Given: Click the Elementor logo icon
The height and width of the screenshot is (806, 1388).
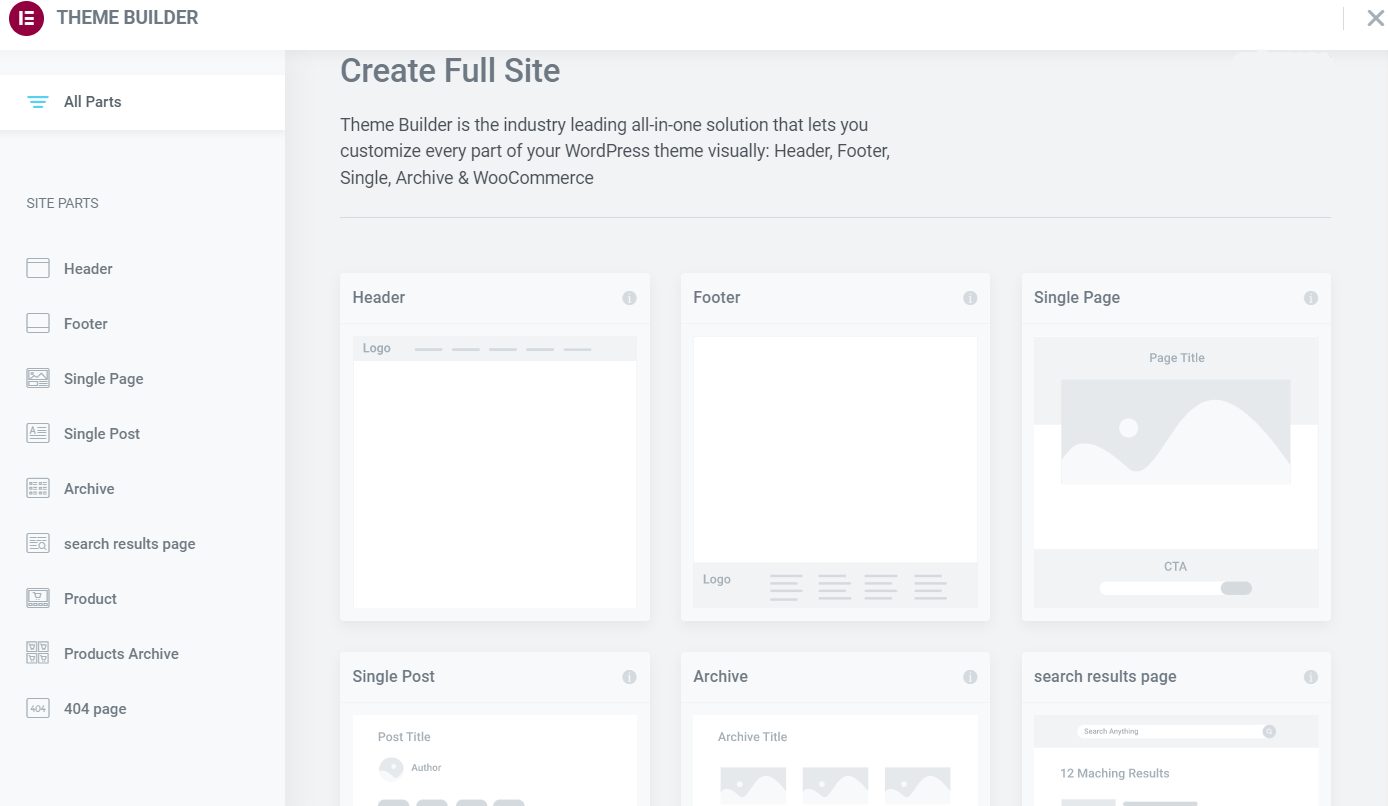Looking at the screenshot, I should click(x=26, y=18).
